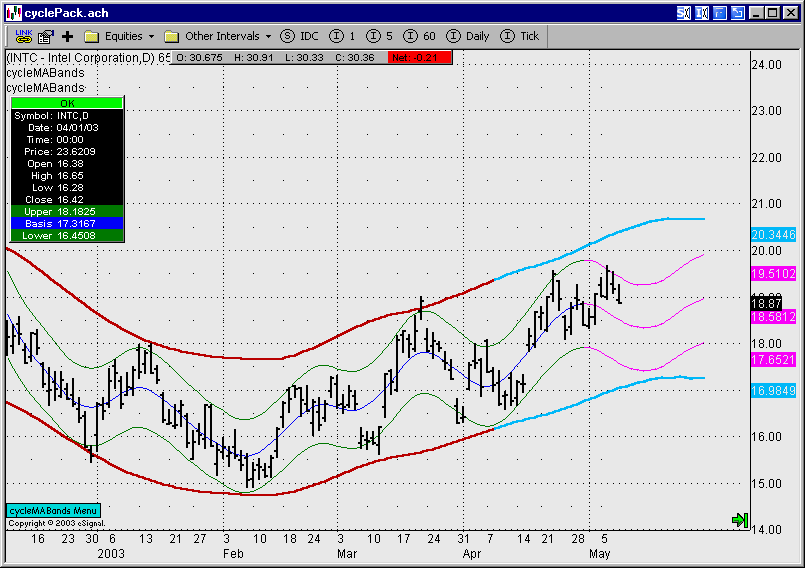This screenshot has width=805, height=568.
Task: Click the Basis 17.3167 row
Action: (67, 223)
